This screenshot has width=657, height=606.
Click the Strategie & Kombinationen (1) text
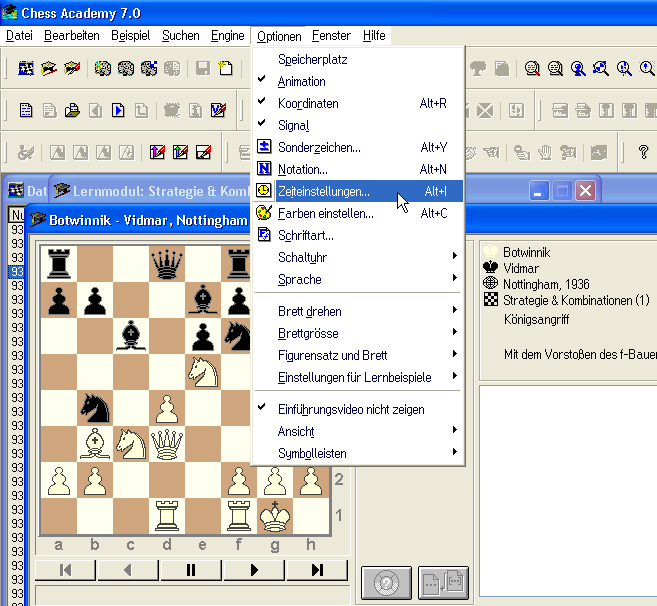pyautogui.click(x=576, y=300)
